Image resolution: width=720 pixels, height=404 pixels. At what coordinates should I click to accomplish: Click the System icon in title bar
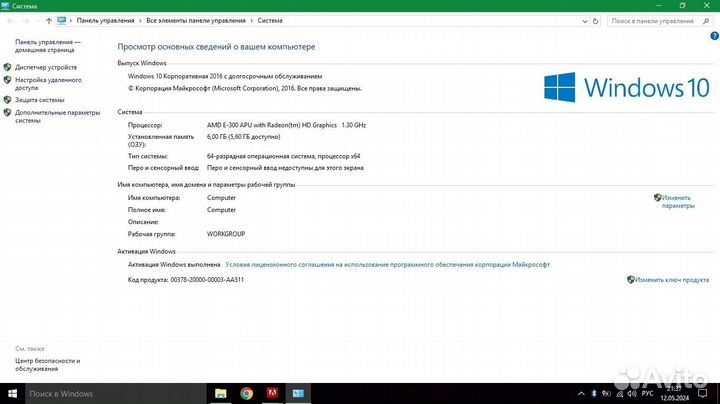5,6
